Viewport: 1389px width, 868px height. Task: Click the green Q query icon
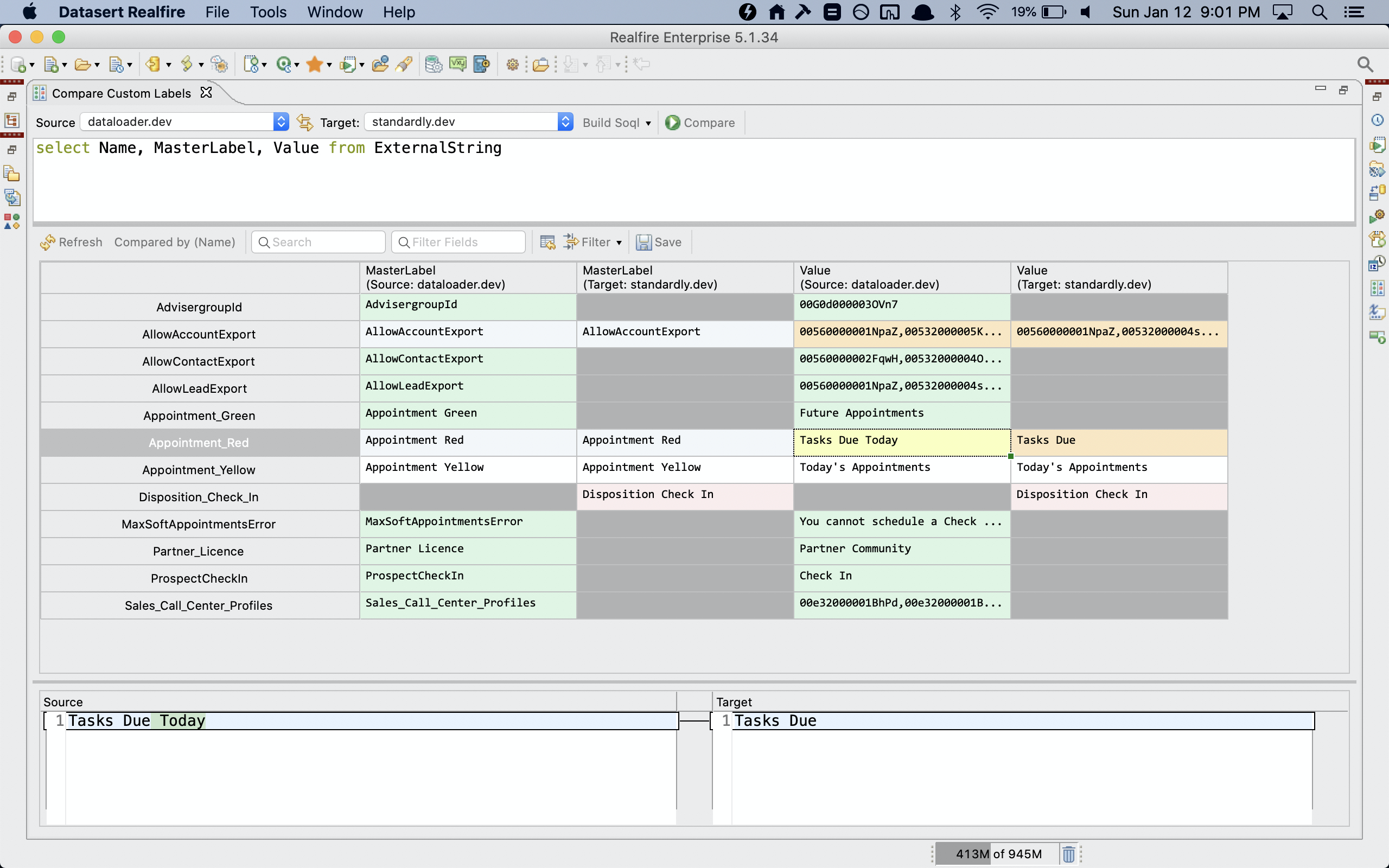(284, 63)
